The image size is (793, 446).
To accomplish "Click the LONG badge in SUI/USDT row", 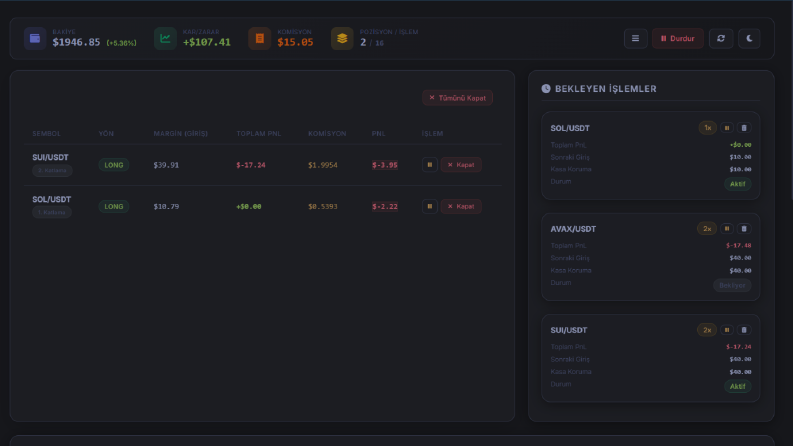I will 114,165.
